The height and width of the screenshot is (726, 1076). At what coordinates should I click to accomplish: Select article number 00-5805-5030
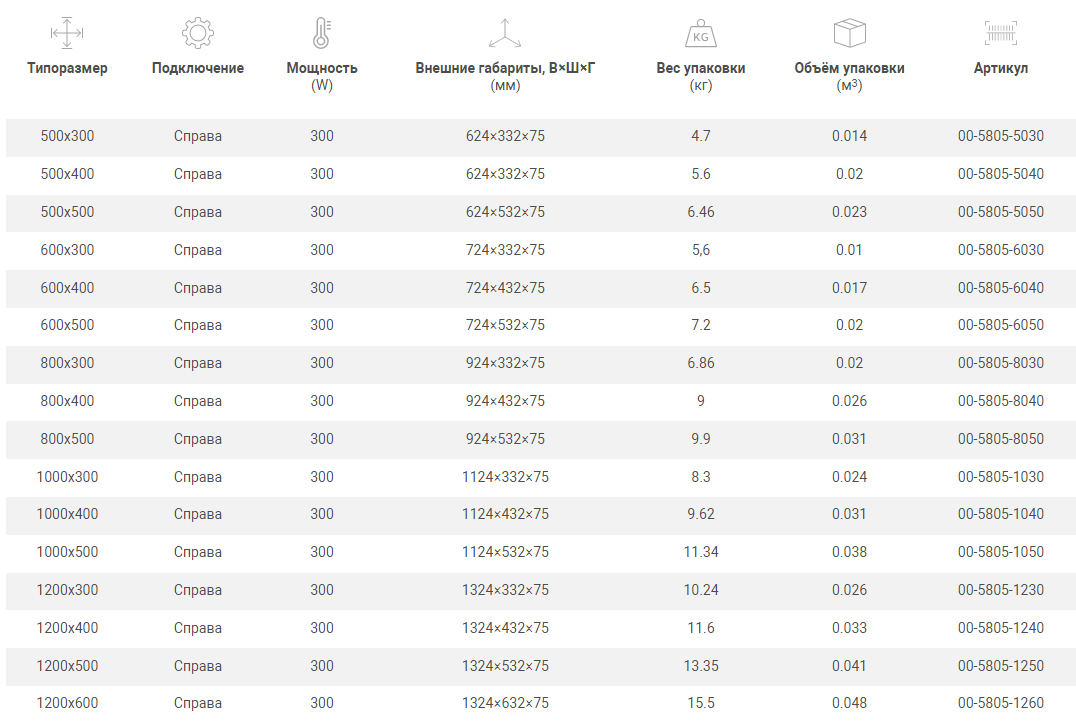point(1000,136)
